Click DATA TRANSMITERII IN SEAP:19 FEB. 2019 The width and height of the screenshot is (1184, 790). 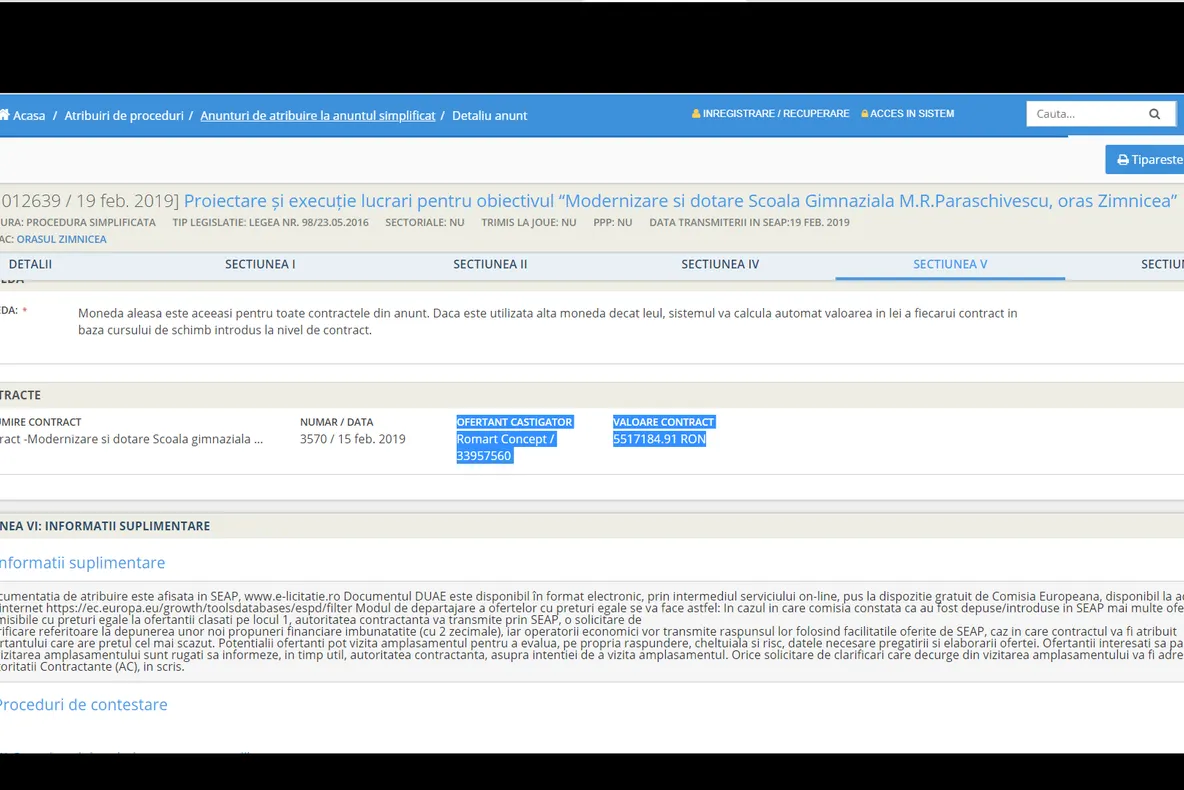tap(749, 223)
